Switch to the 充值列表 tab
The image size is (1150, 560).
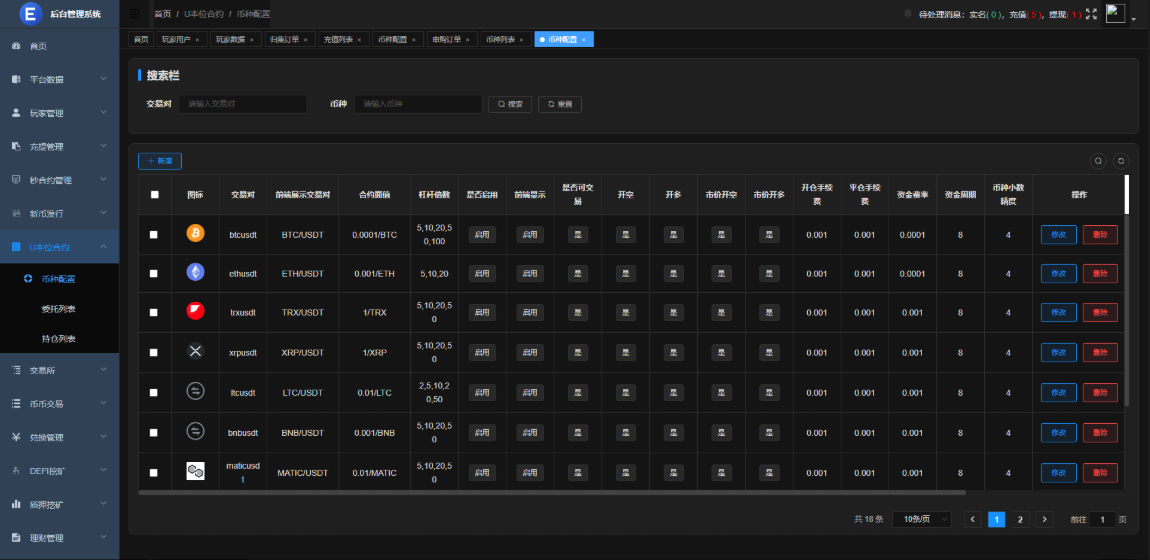339,39
